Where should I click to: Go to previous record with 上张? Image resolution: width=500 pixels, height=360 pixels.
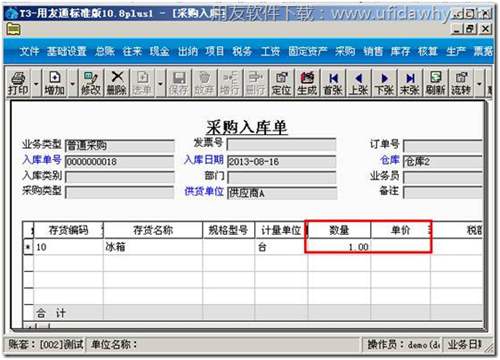click(x=359, y=83)
